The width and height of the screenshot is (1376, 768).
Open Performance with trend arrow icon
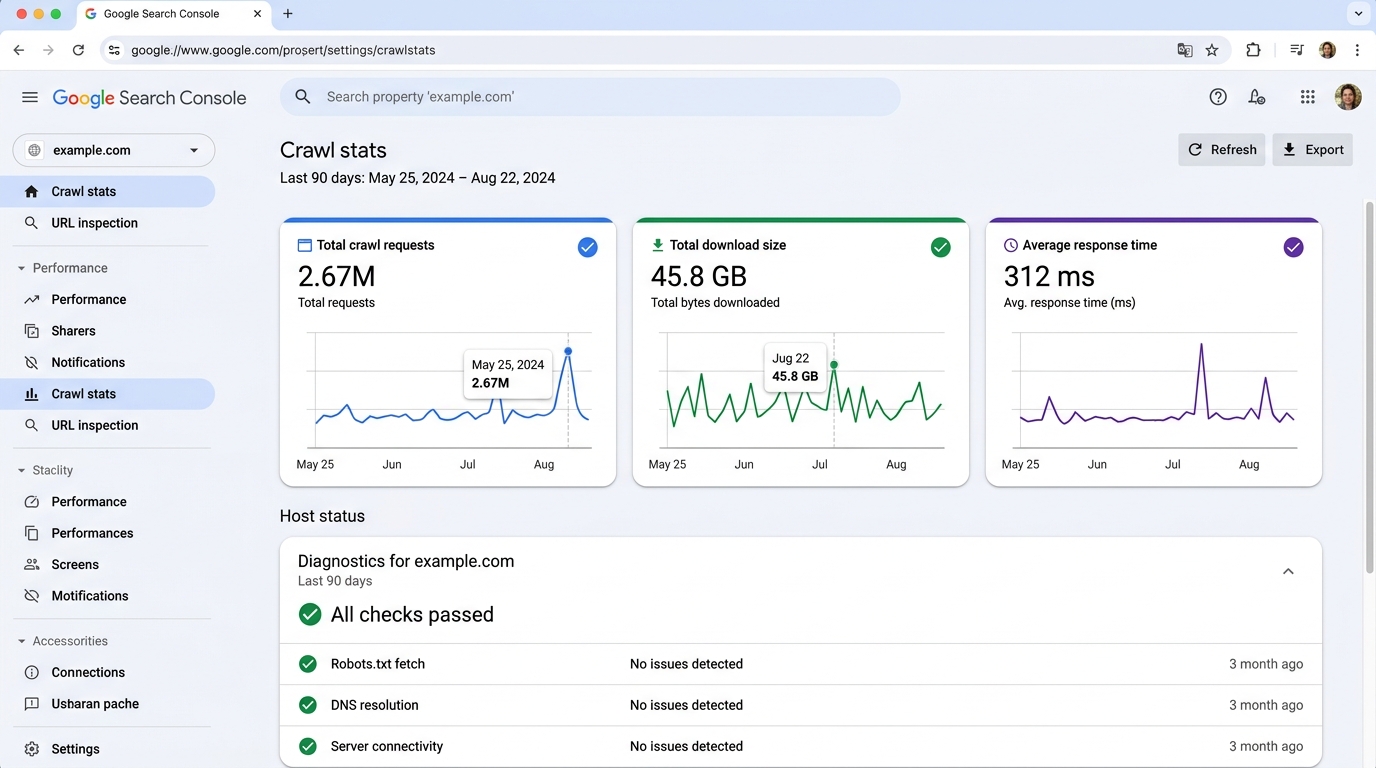[107, 299]
